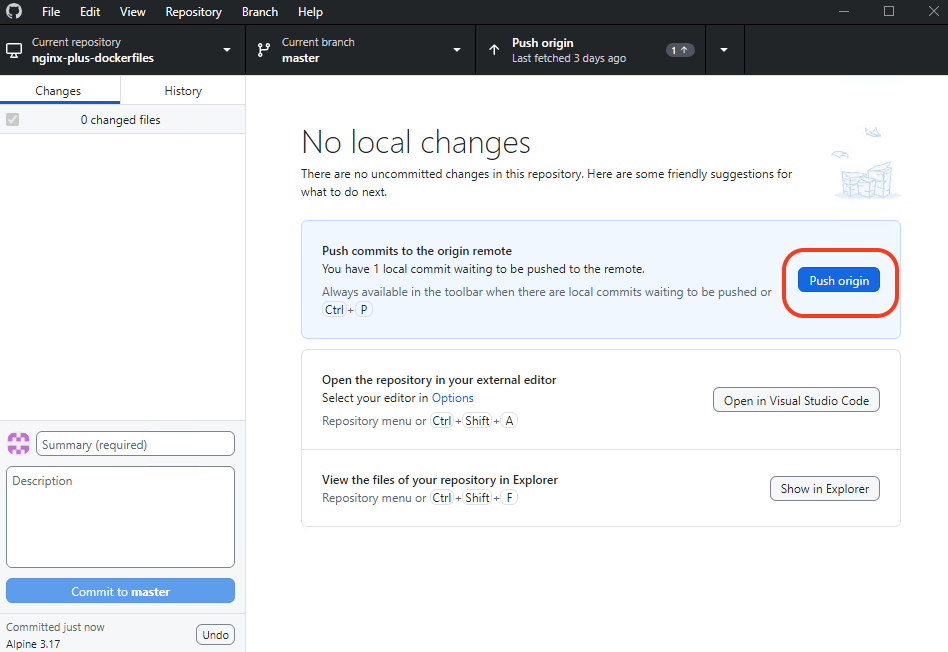Click the Commit to master button

[120, 591]
